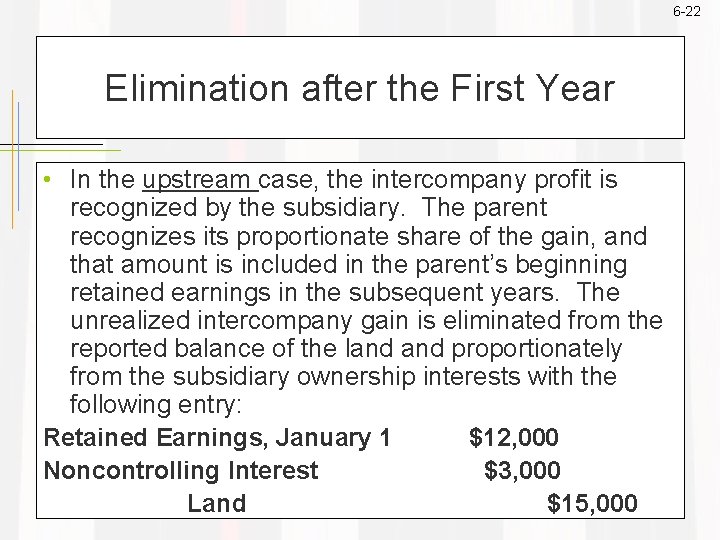Click 'retained earnings in the subsequent years' text
This screenshot has height=540, width=720.
pyautogui.click(x=312, y=292)
